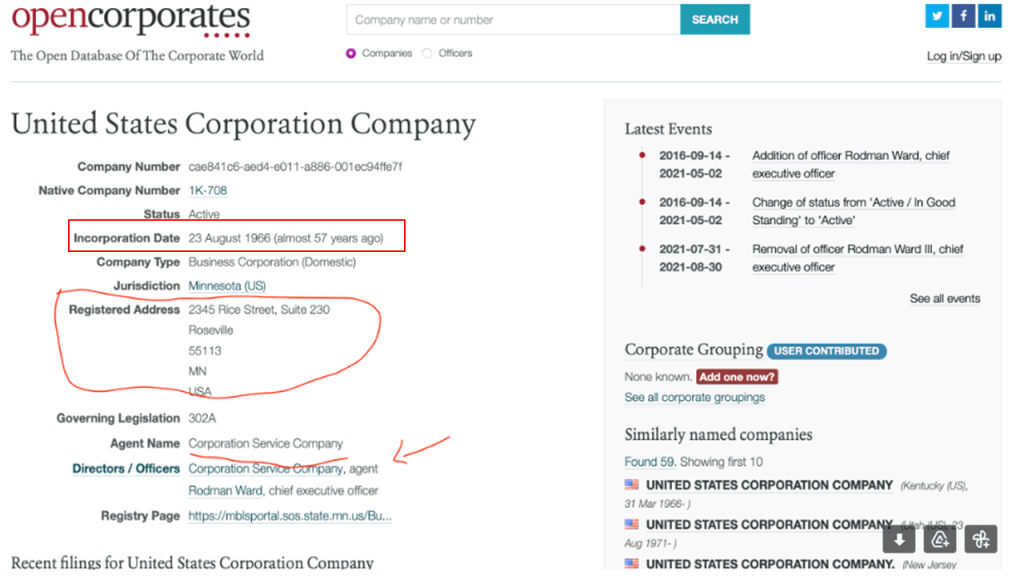Open the Facebook share icon
This screenshot has height=576, width=1024.
[x=963, y=16]
